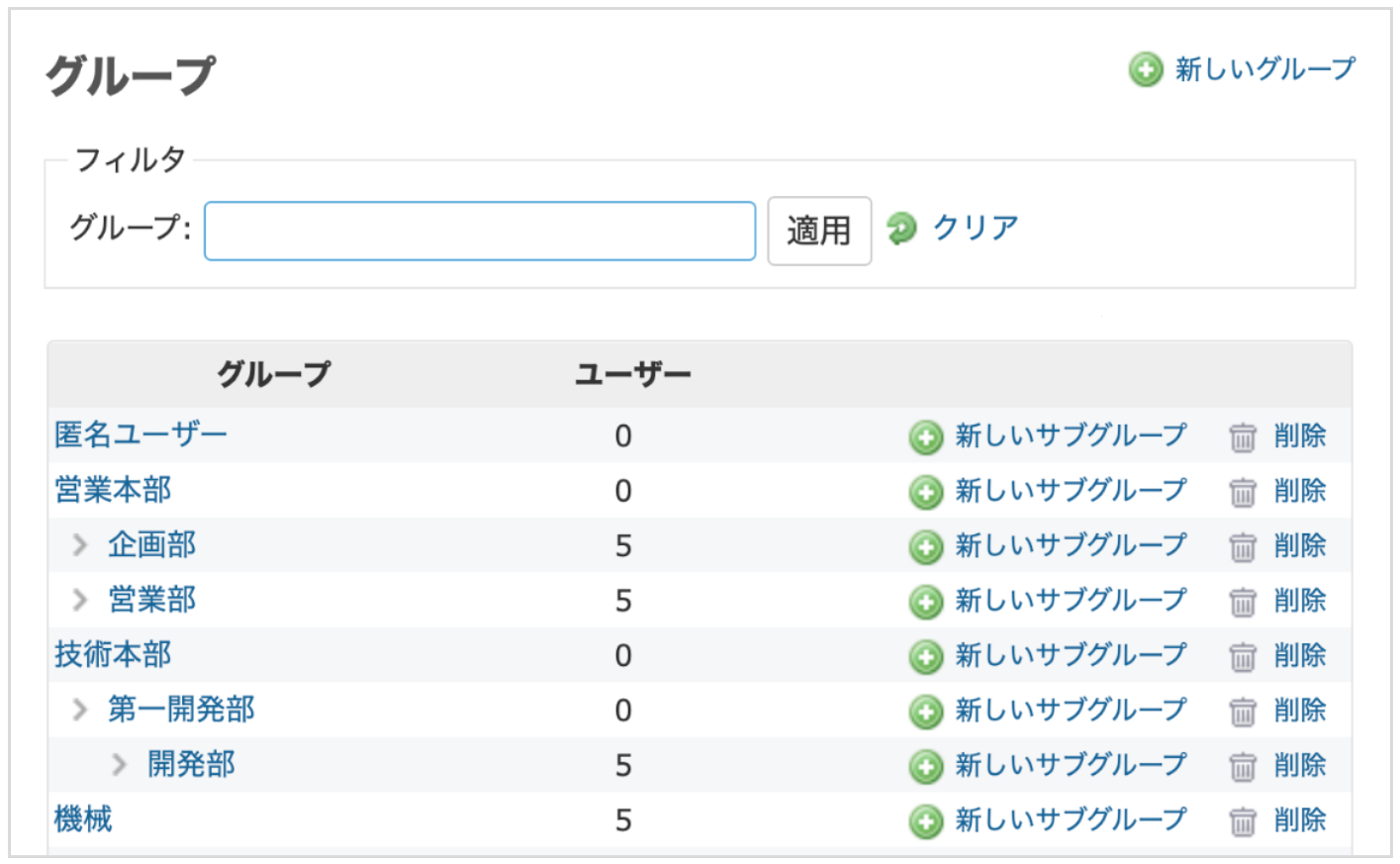Viewport: 1400px width, 864px height.
Task: Expand the 営業部 group chevron
Action: (80, 600)
